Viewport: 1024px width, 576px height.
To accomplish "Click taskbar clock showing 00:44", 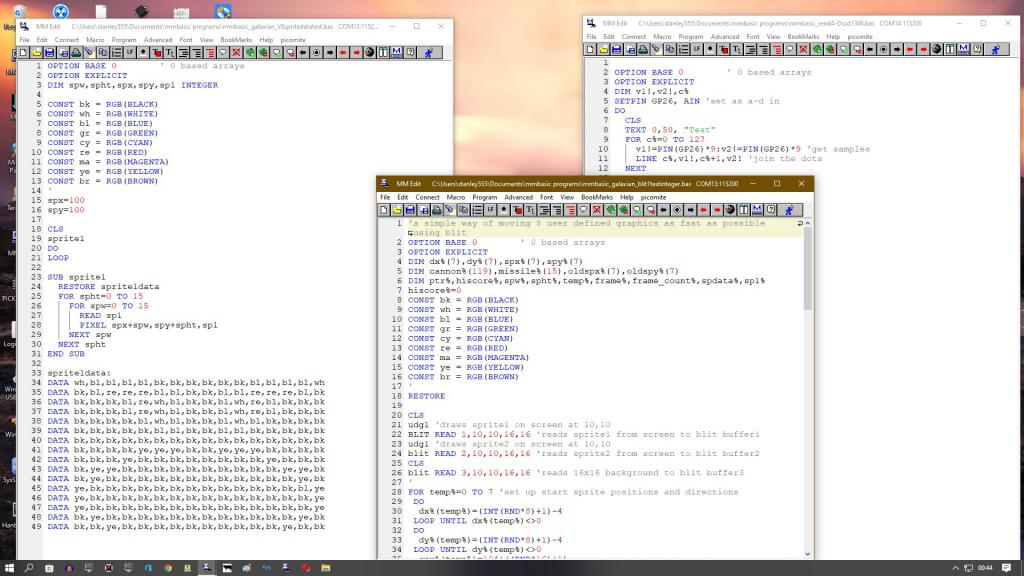I will pos(985,568).
